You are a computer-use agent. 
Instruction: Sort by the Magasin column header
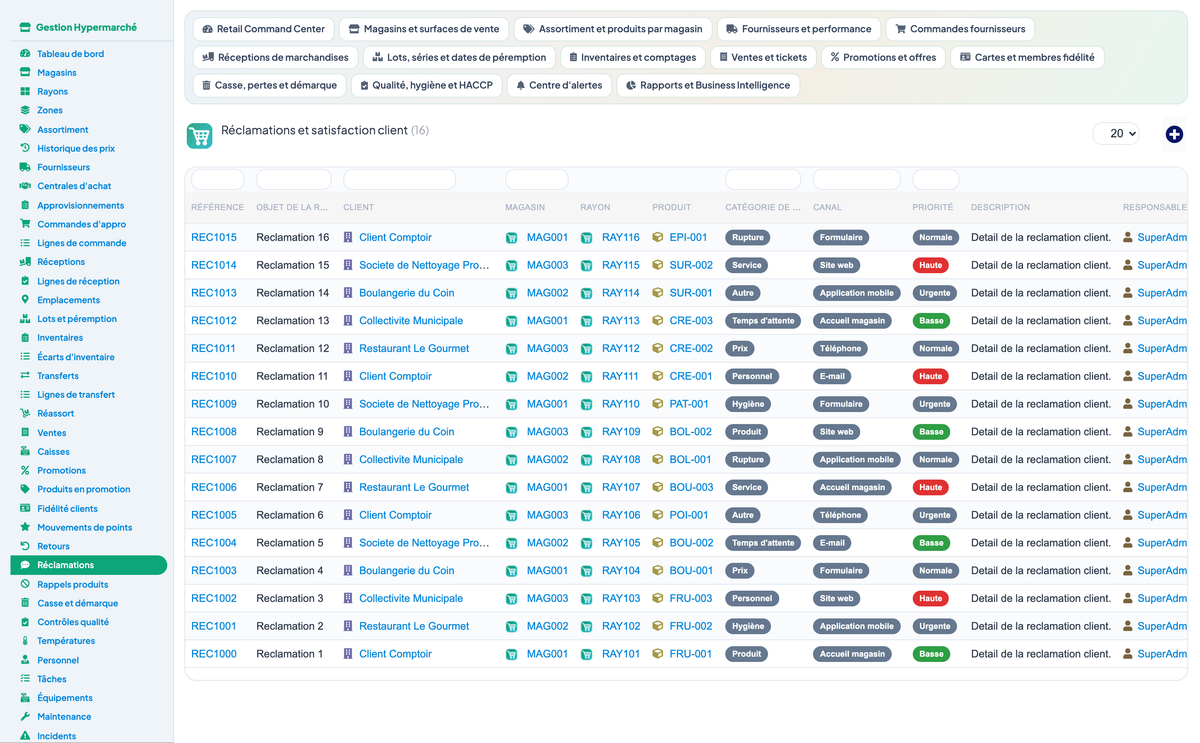(525, 207)
